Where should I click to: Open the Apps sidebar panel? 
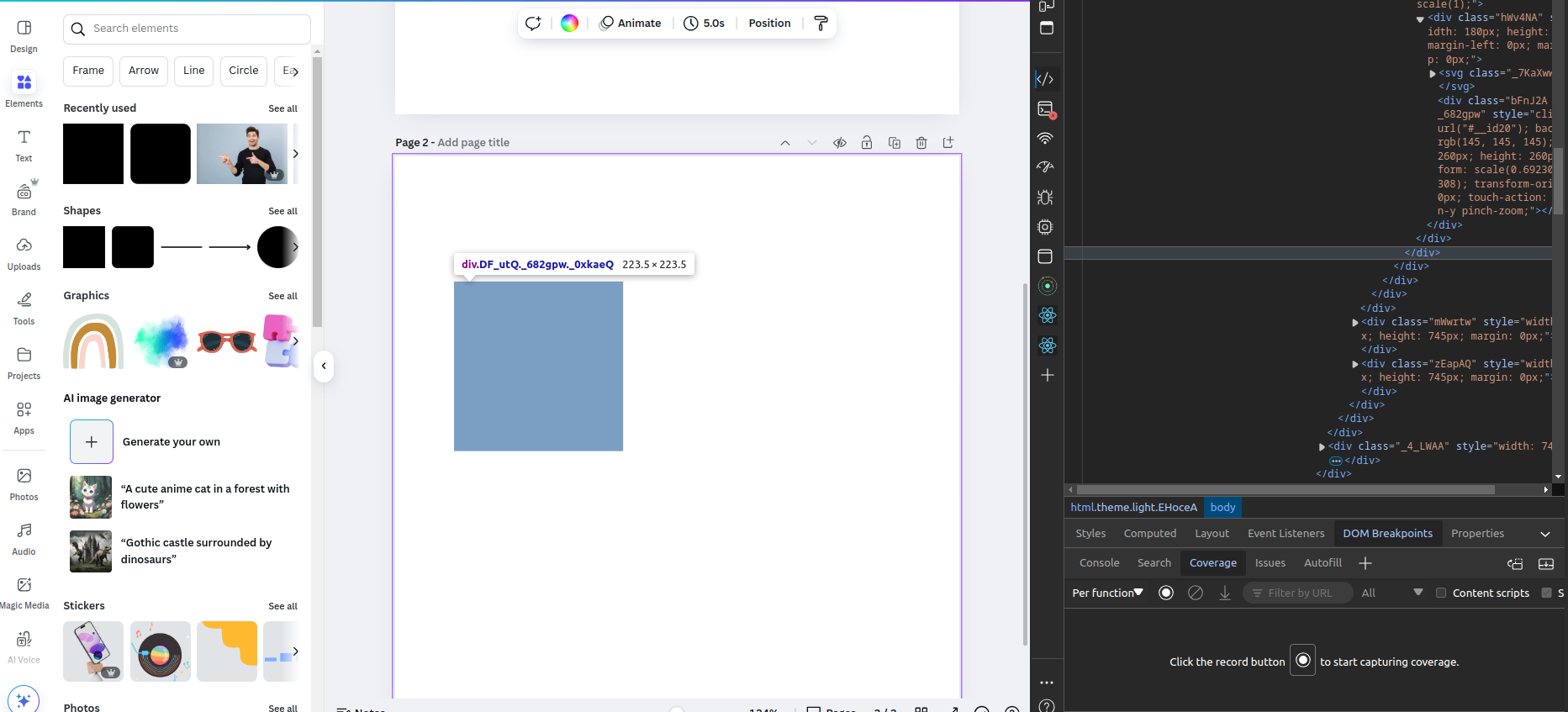point(24,418)
